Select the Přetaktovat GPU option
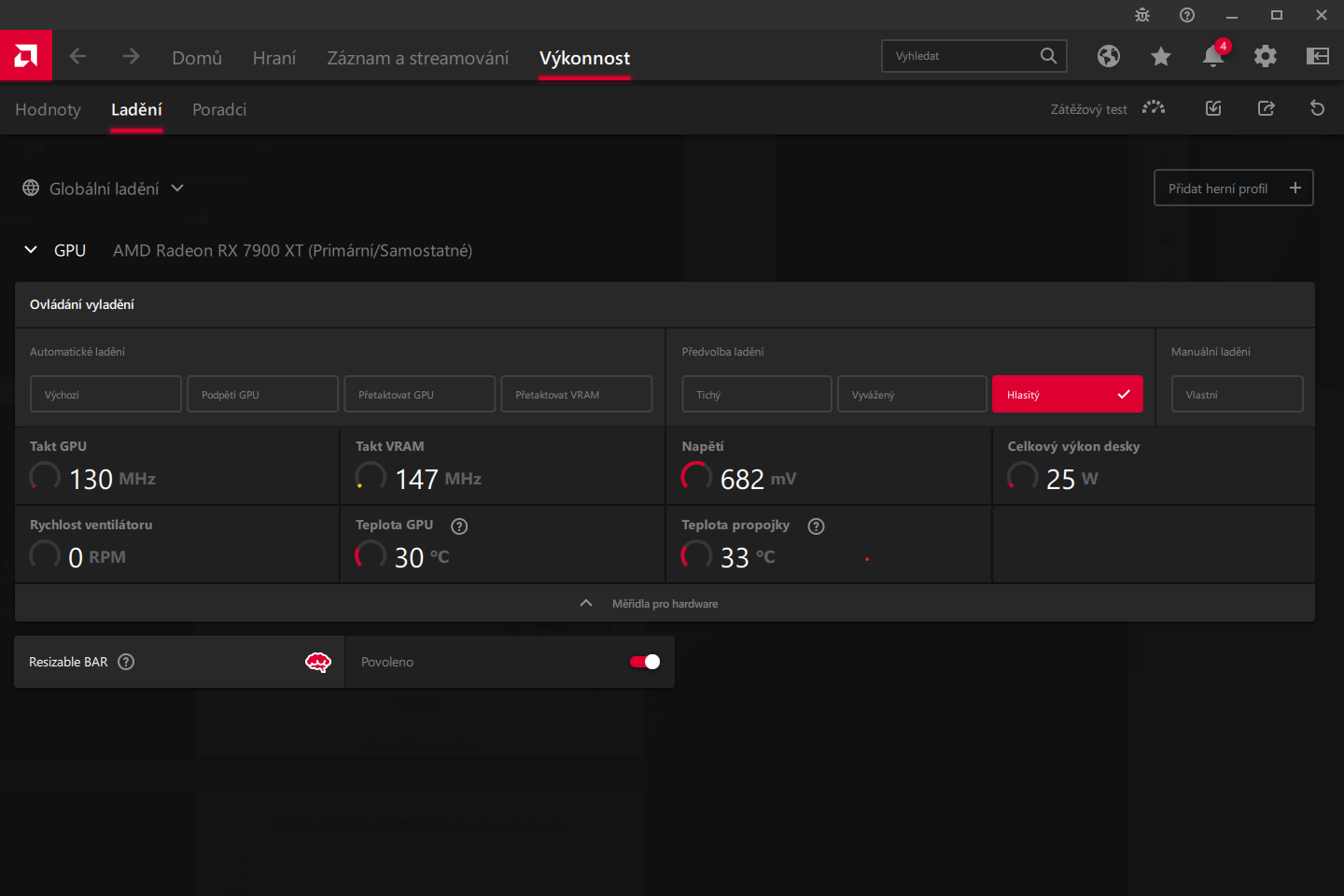 pos(419,394)
